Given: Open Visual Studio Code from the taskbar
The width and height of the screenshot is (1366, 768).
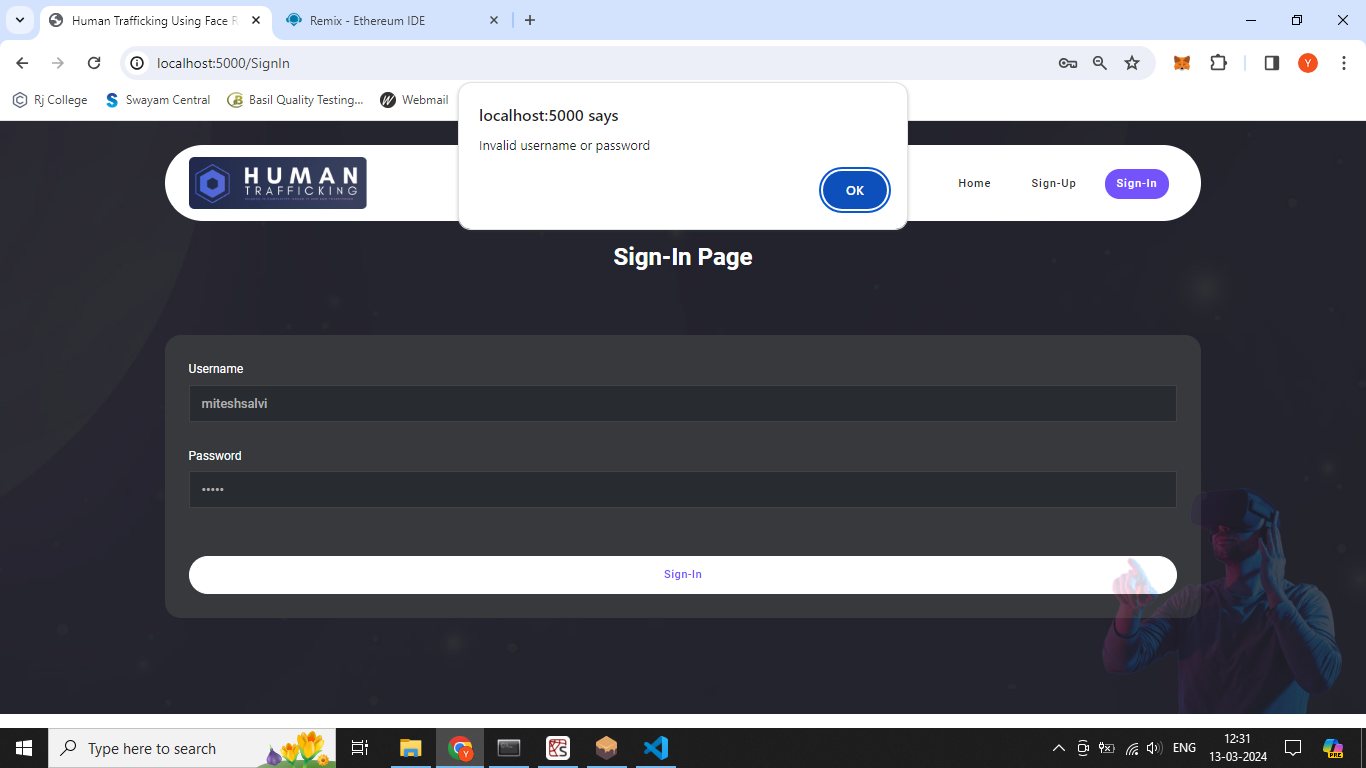Looking at the screenshot, I should pos(655,748).
